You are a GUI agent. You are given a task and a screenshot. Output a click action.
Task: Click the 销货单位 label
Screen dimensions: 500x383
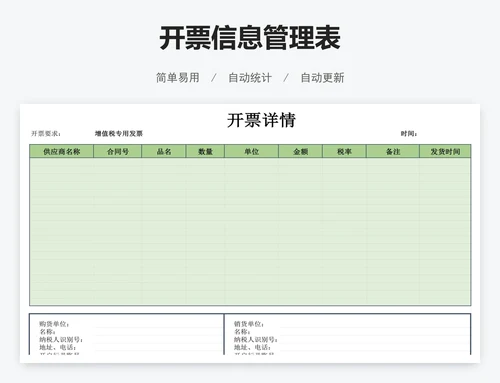249,324
